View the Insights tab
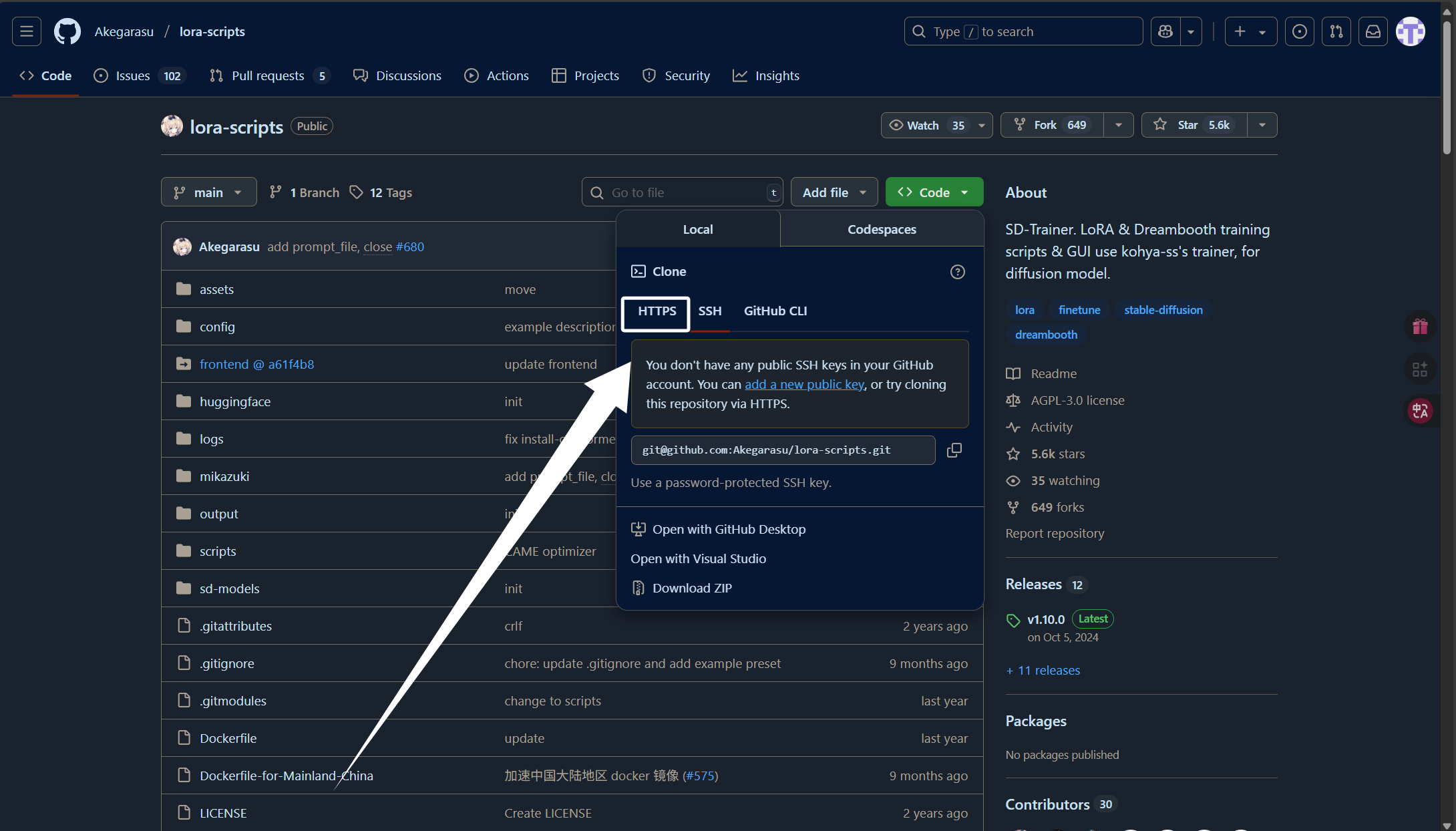The width and height of the screenshot is (1456, 831). 766,75
